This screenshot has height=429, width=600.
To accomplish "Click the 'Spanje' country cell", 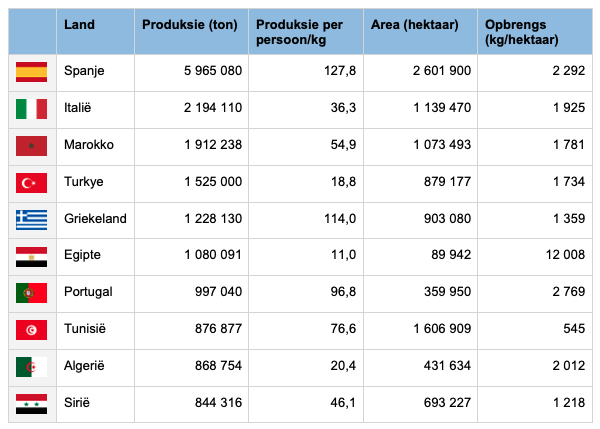I will tap(84, 71).
